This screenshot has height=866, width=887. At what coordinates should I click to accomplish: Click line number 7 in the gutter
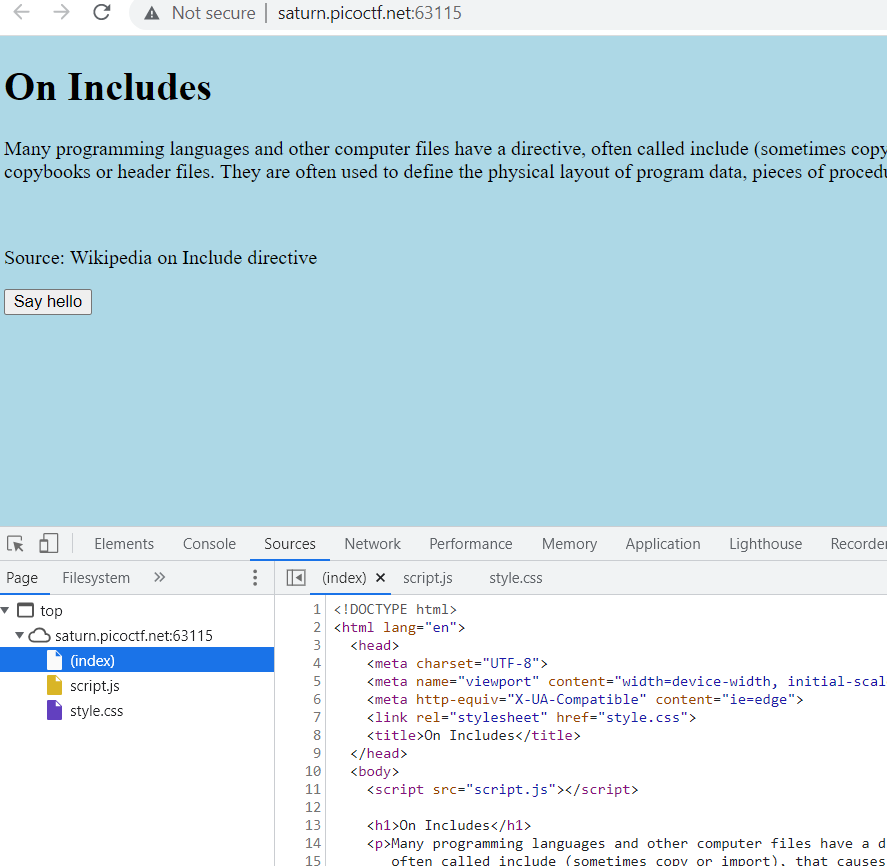(x=317, y=717)
